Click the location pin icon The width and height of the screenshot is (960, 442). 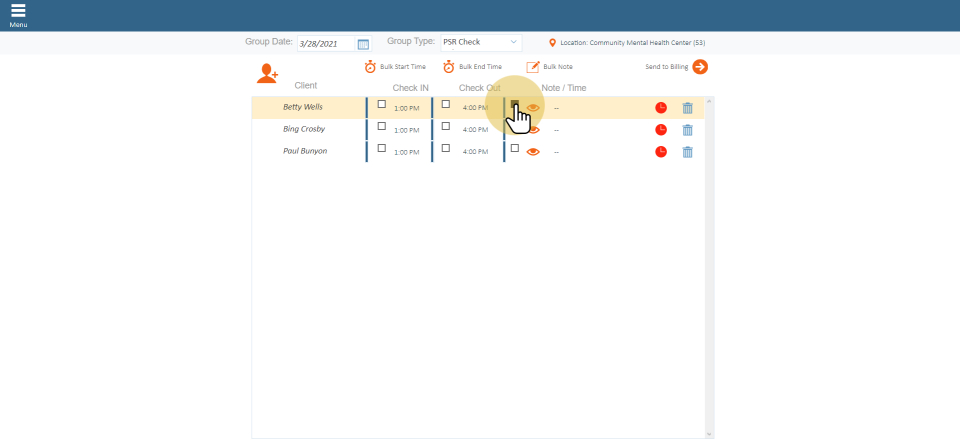pos(552,43)
